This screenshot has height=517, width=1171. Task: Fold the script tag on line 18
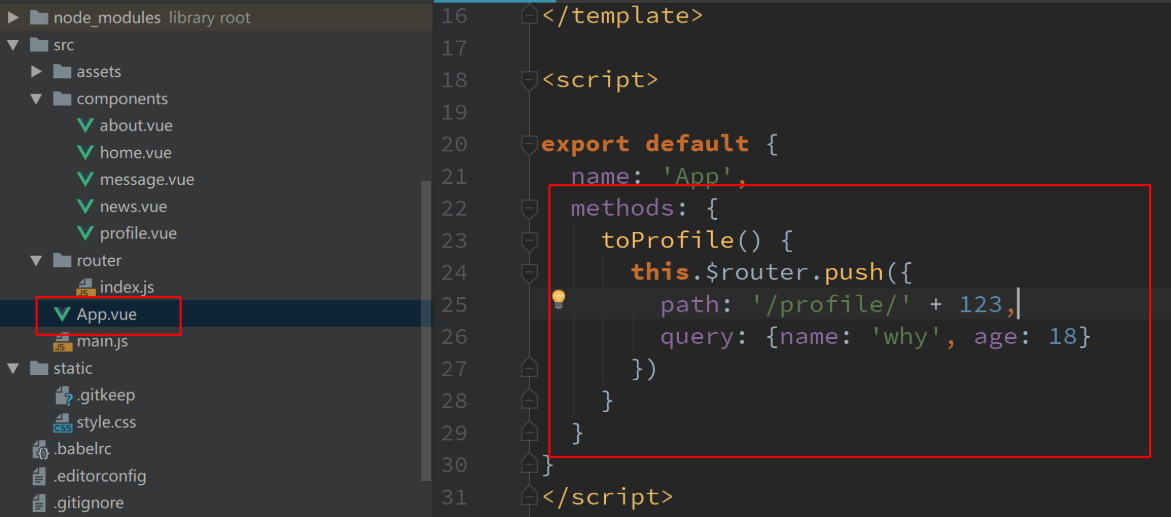click(x=529, y=79)
